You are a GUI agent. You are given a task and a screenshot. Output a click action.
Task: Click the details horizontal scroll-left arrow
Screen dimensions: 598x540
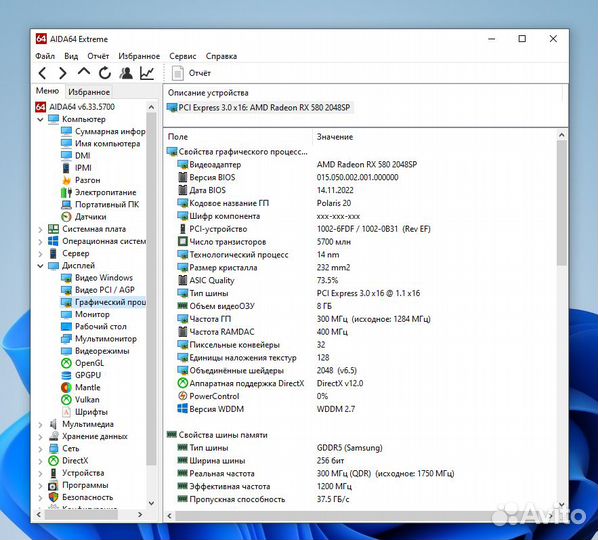170,516
